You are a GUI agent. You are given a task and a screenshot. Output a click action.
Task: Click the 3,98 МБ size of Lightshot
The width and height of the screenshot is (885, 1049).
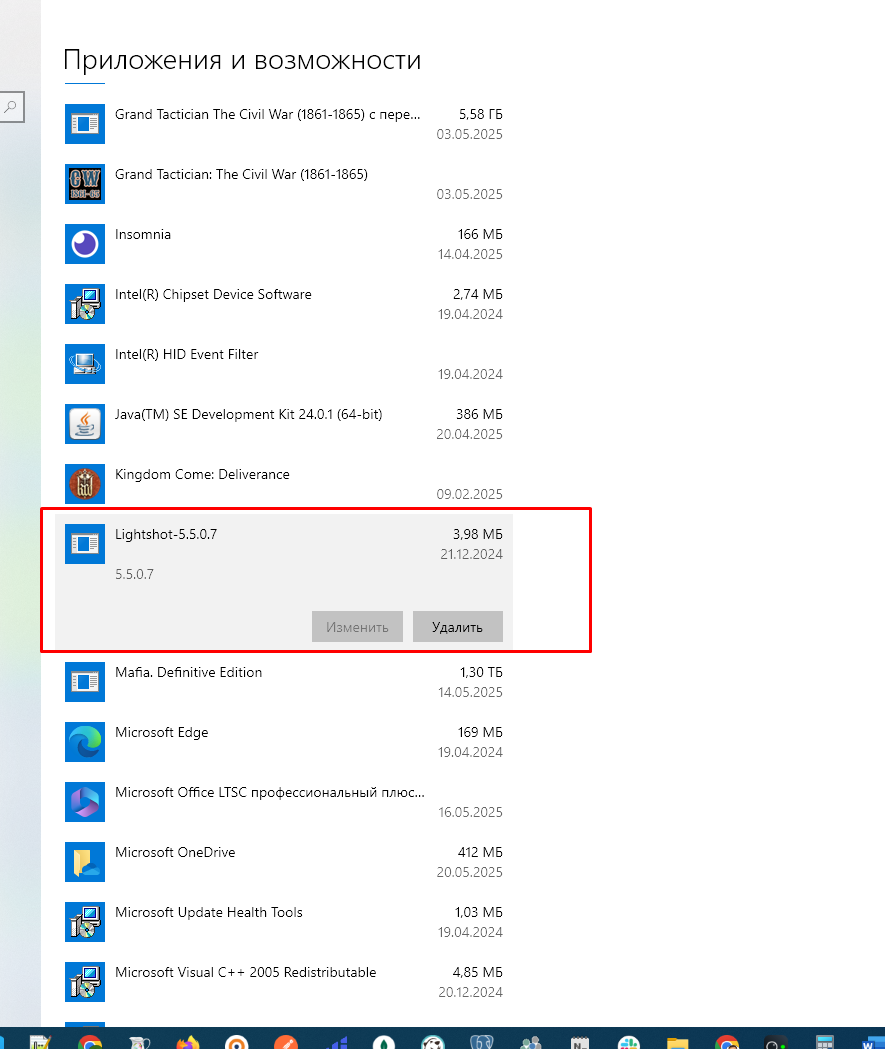click(478, 535)
